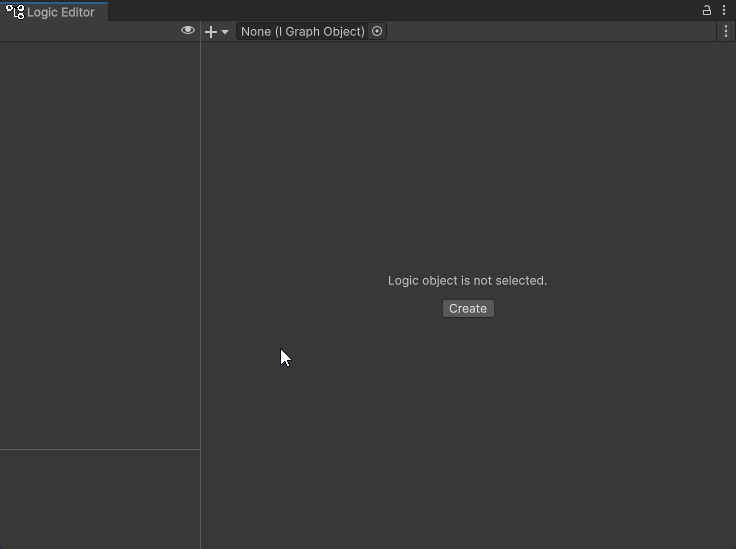Toggle the side panel eye icon
The height and width of the screenshot is (549, 736).
click(188, 30)
